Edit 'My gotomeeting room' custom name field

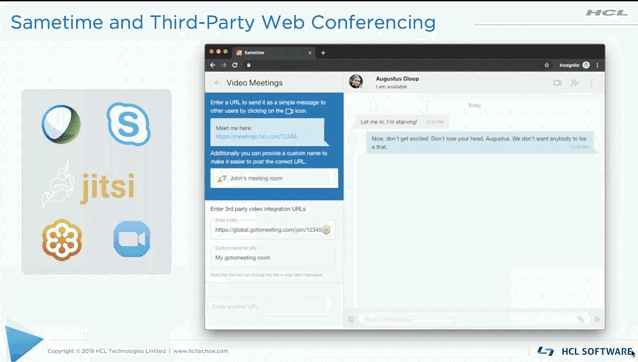[x=273, y=257]
